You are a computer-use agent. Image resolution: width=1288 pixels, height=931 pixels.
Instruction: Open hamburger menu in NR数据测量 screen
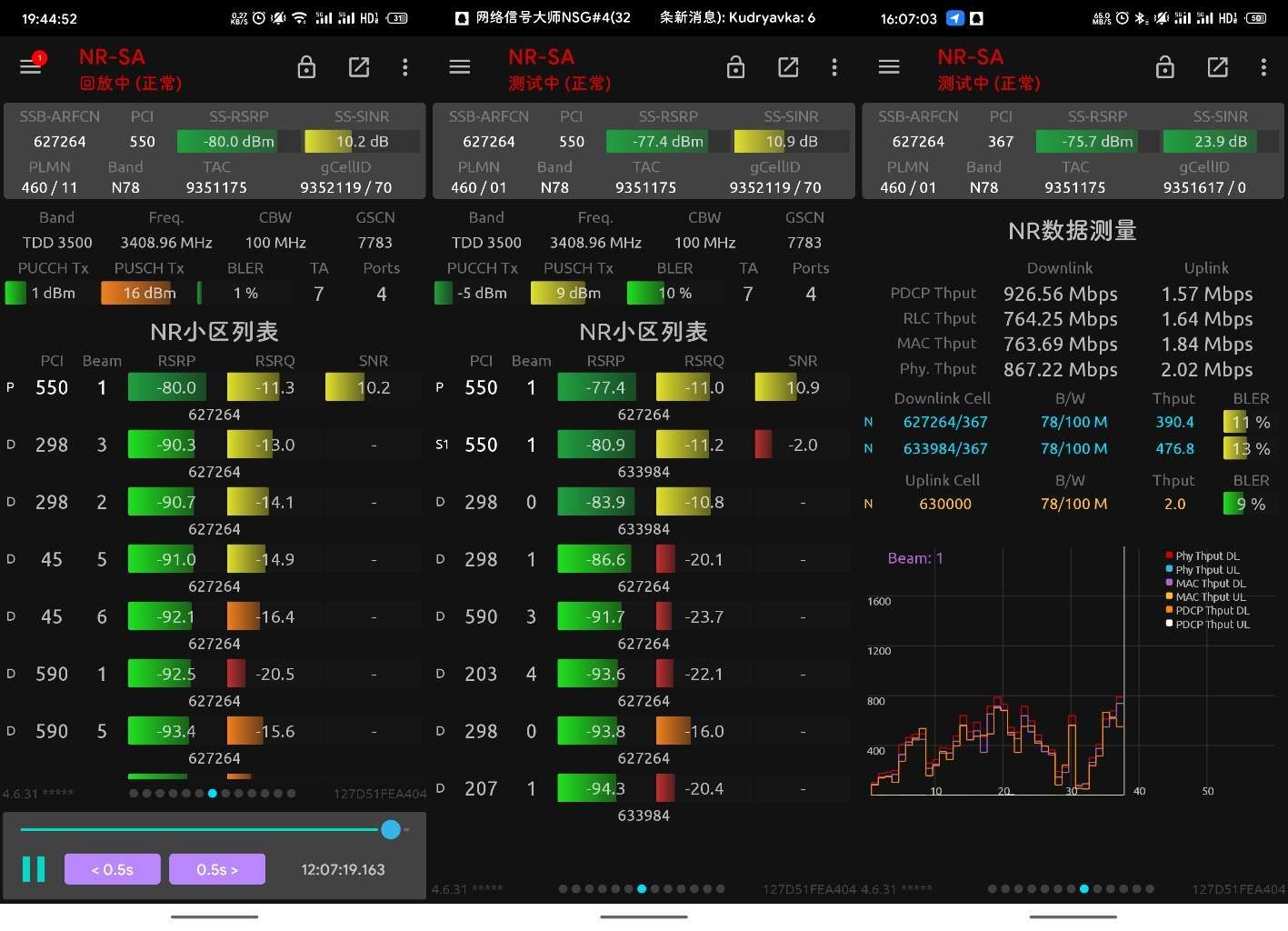pos(889,66)
